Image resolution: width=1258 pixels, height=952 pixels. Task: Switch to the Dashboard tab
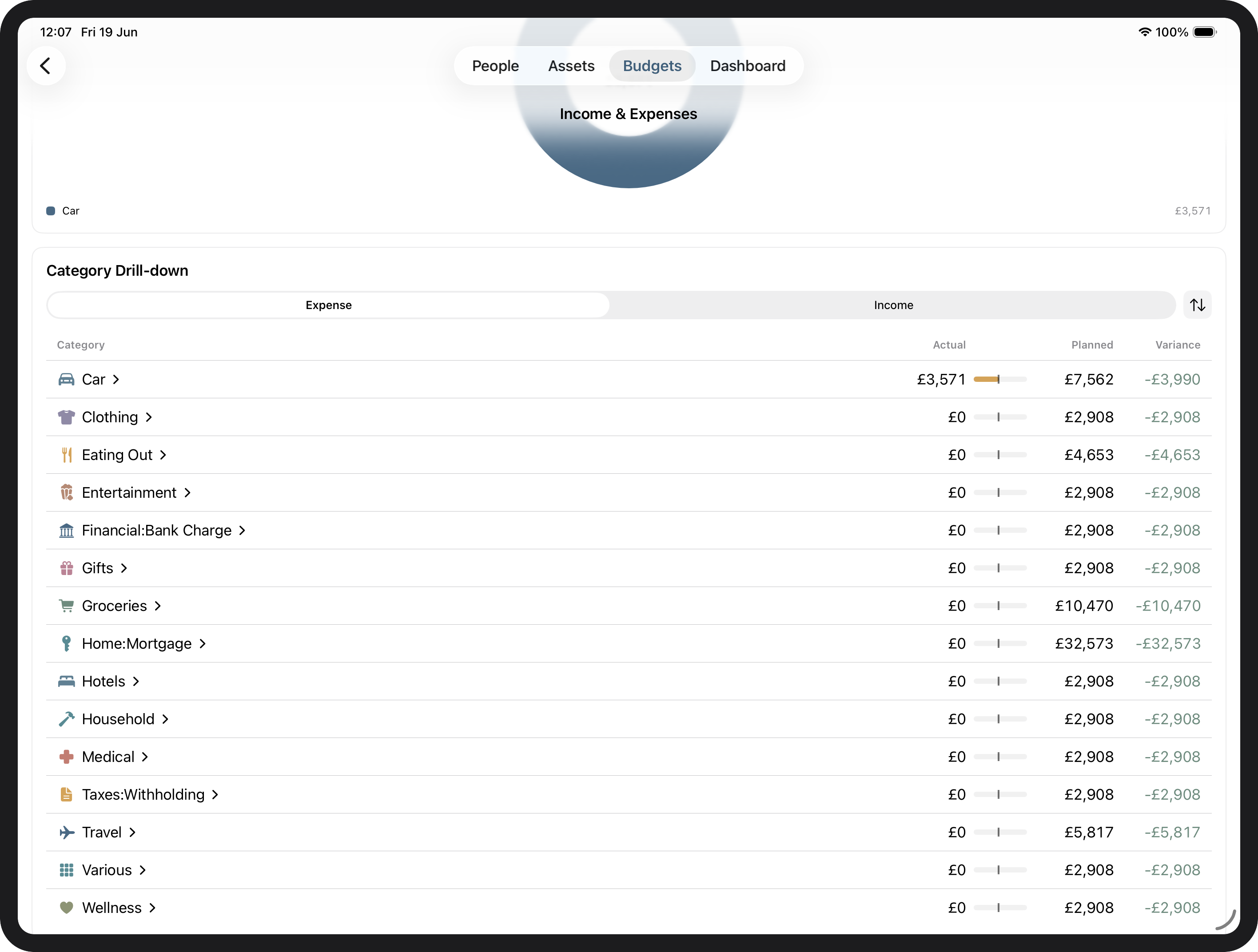tap(748, 66)
